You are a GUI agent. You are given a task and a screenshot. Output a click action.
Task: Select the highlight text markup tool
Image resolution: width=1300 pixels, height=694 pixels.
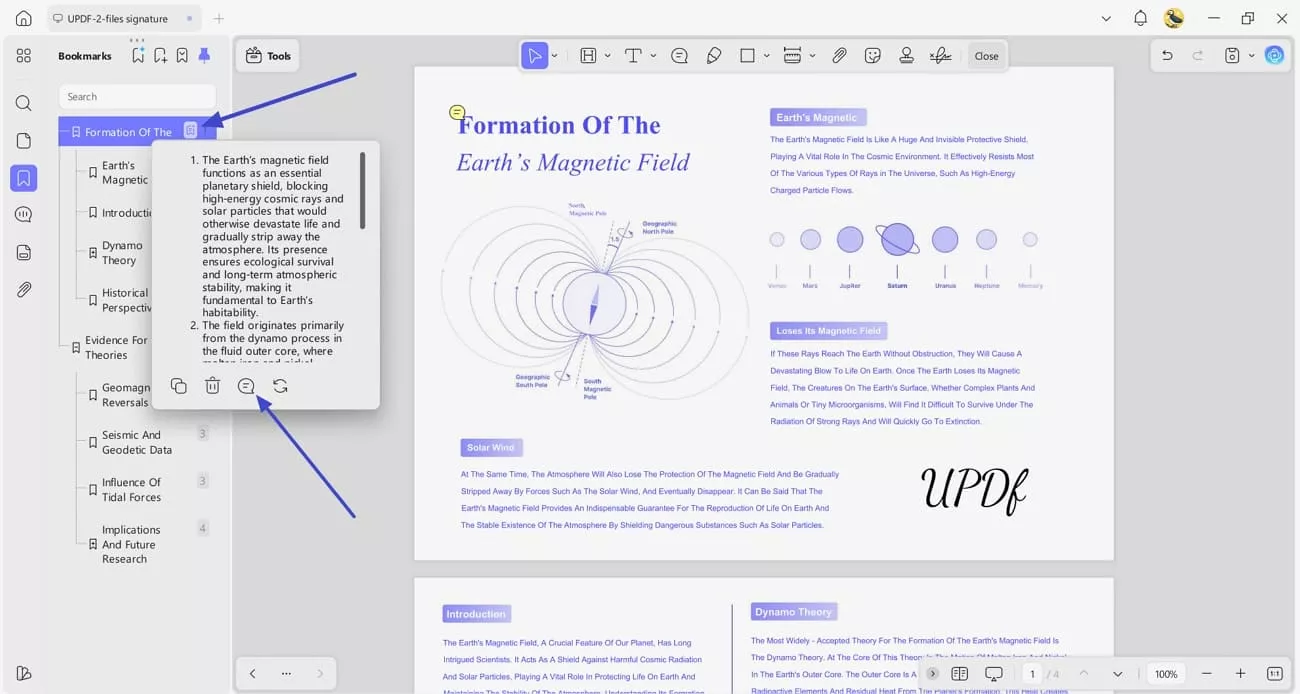point(588,56)
